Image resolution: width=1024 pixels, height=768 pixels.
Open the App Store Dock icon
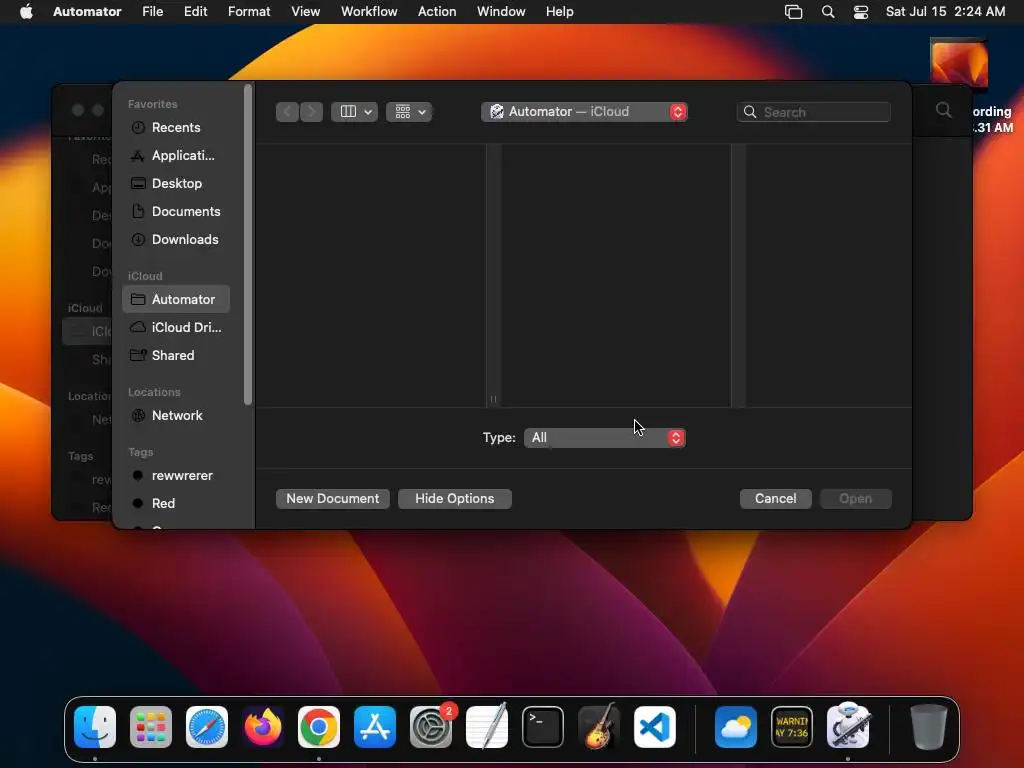click(x=375, y=727)
